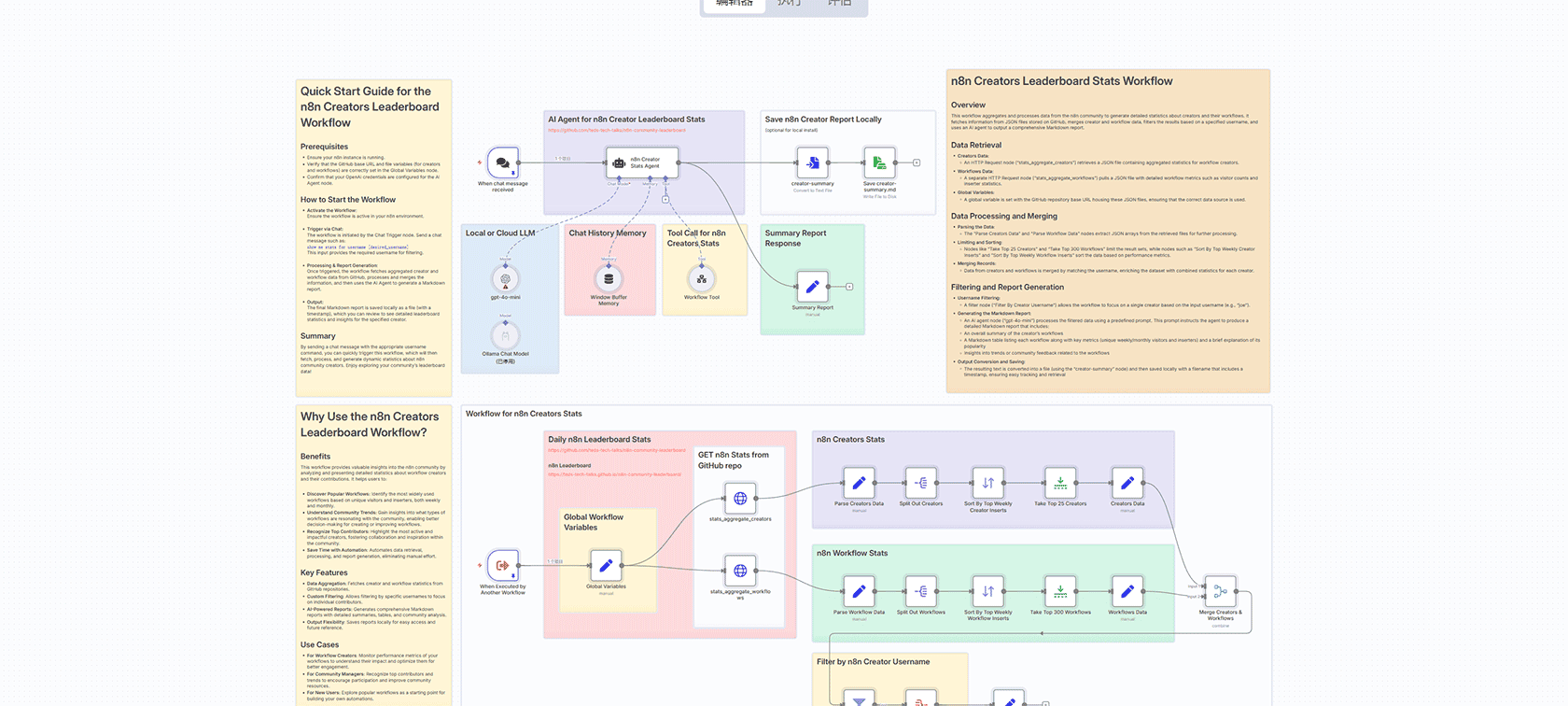Open the Sort By Top Weekly Creator Inserts node
This screenshot has width=1568, height=706.
(987, 484)
